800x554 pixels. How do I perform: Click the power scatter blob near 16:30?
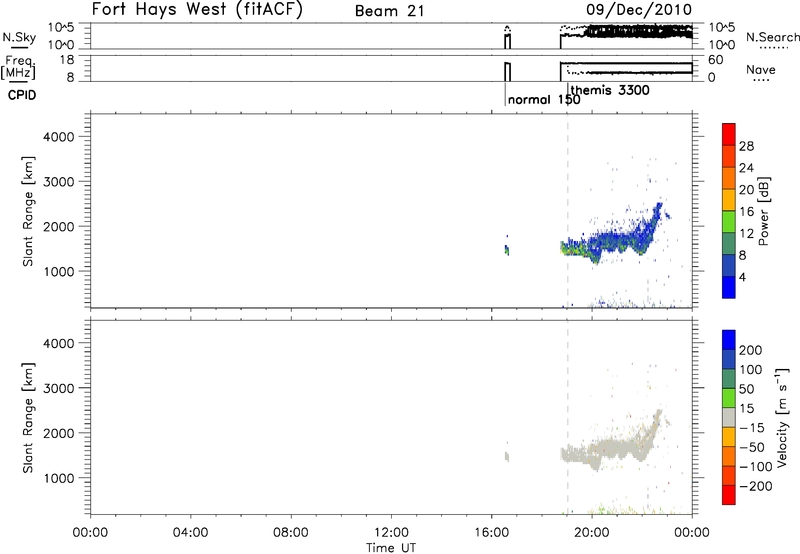[x=507, y=248]
